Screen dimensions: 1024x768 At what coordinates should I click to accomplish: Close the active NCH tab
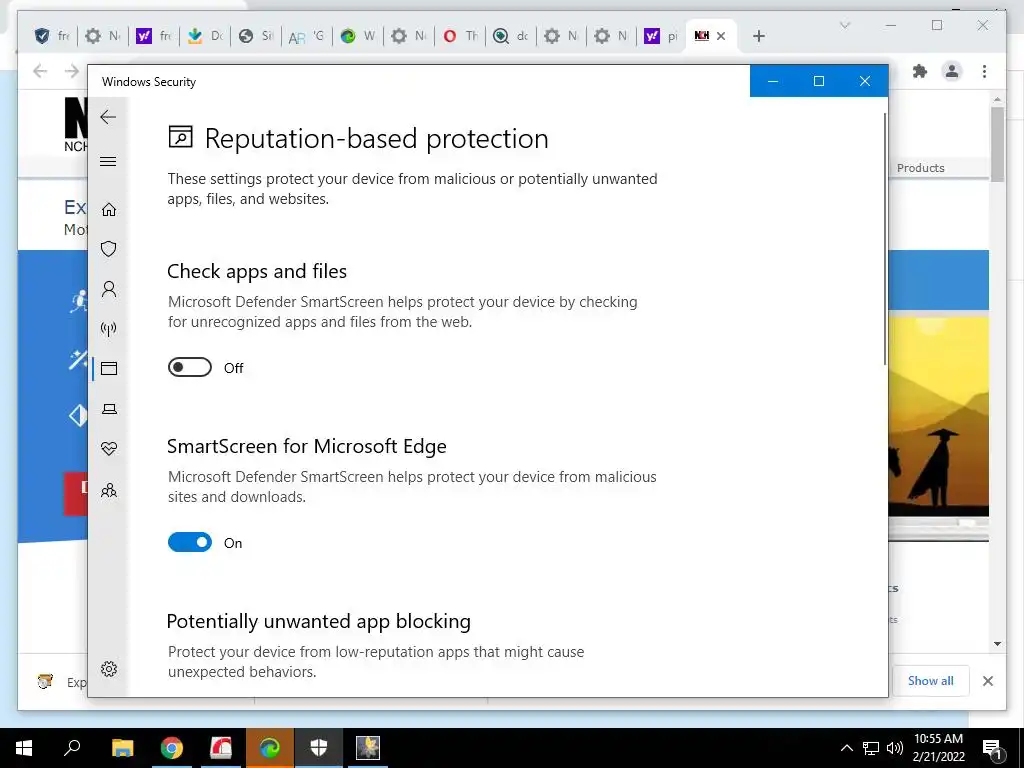pos(721,36)
